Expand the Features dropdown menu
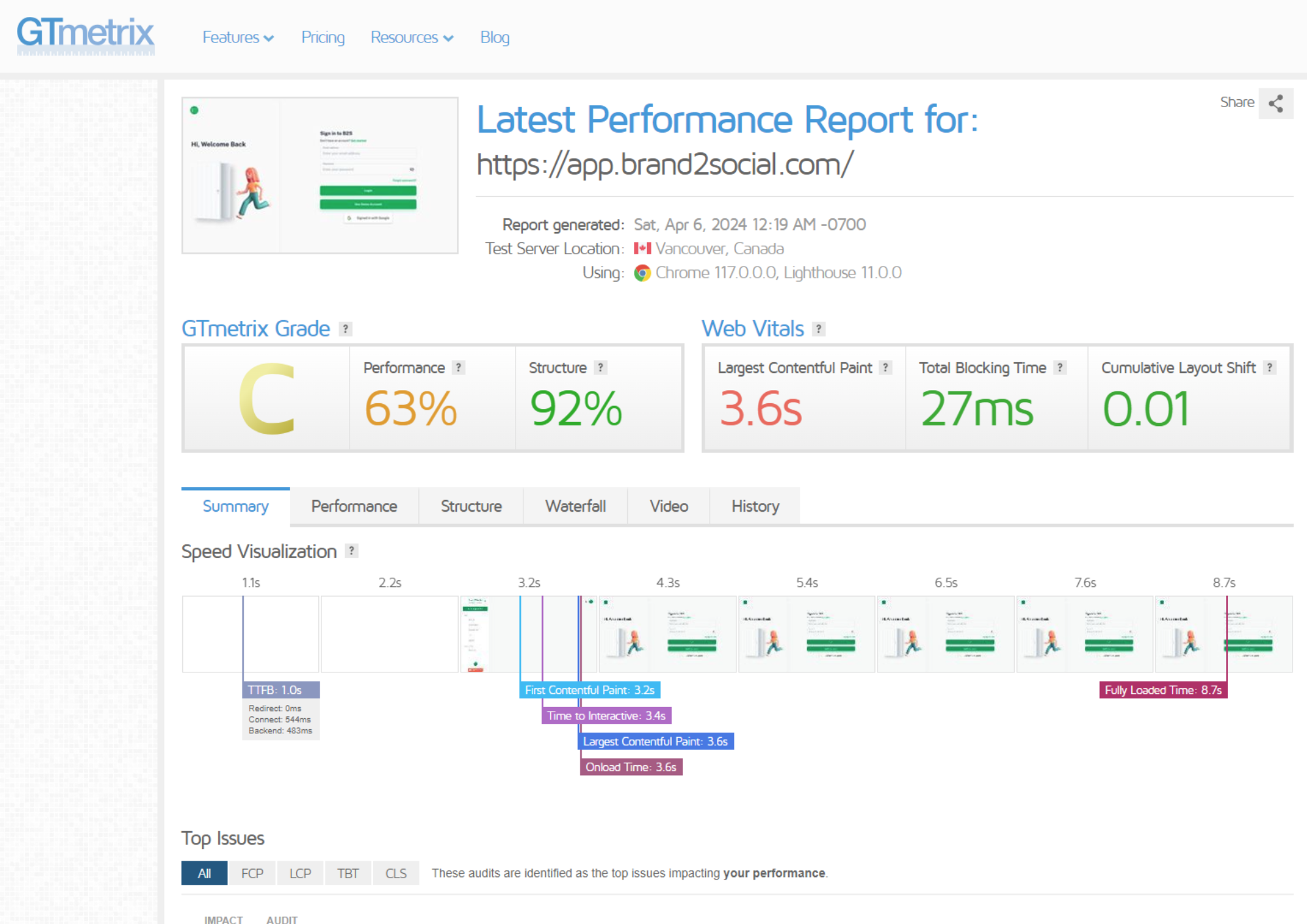 coord(238,37)
